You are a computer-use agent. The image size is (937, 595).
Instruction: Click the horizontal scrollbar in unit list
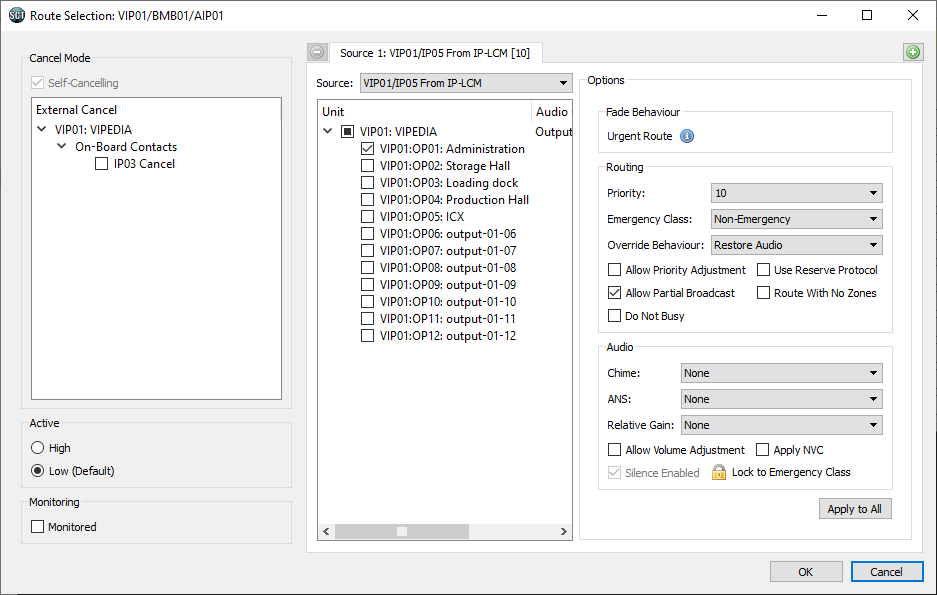click(445, 532)
